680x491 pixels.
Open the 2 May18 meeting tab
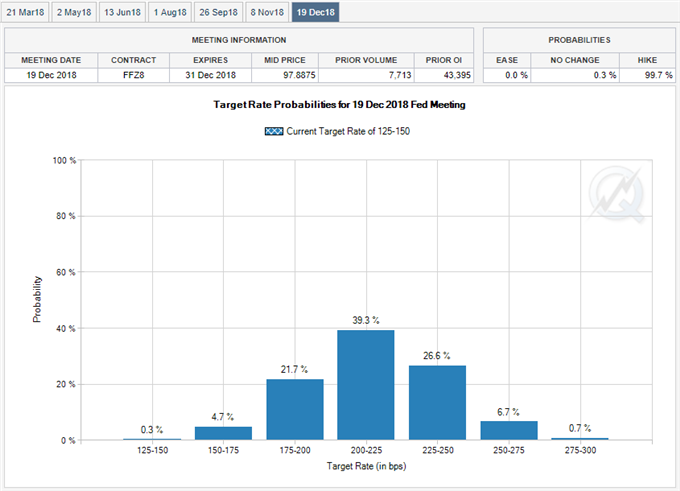[x=74, y=12]
